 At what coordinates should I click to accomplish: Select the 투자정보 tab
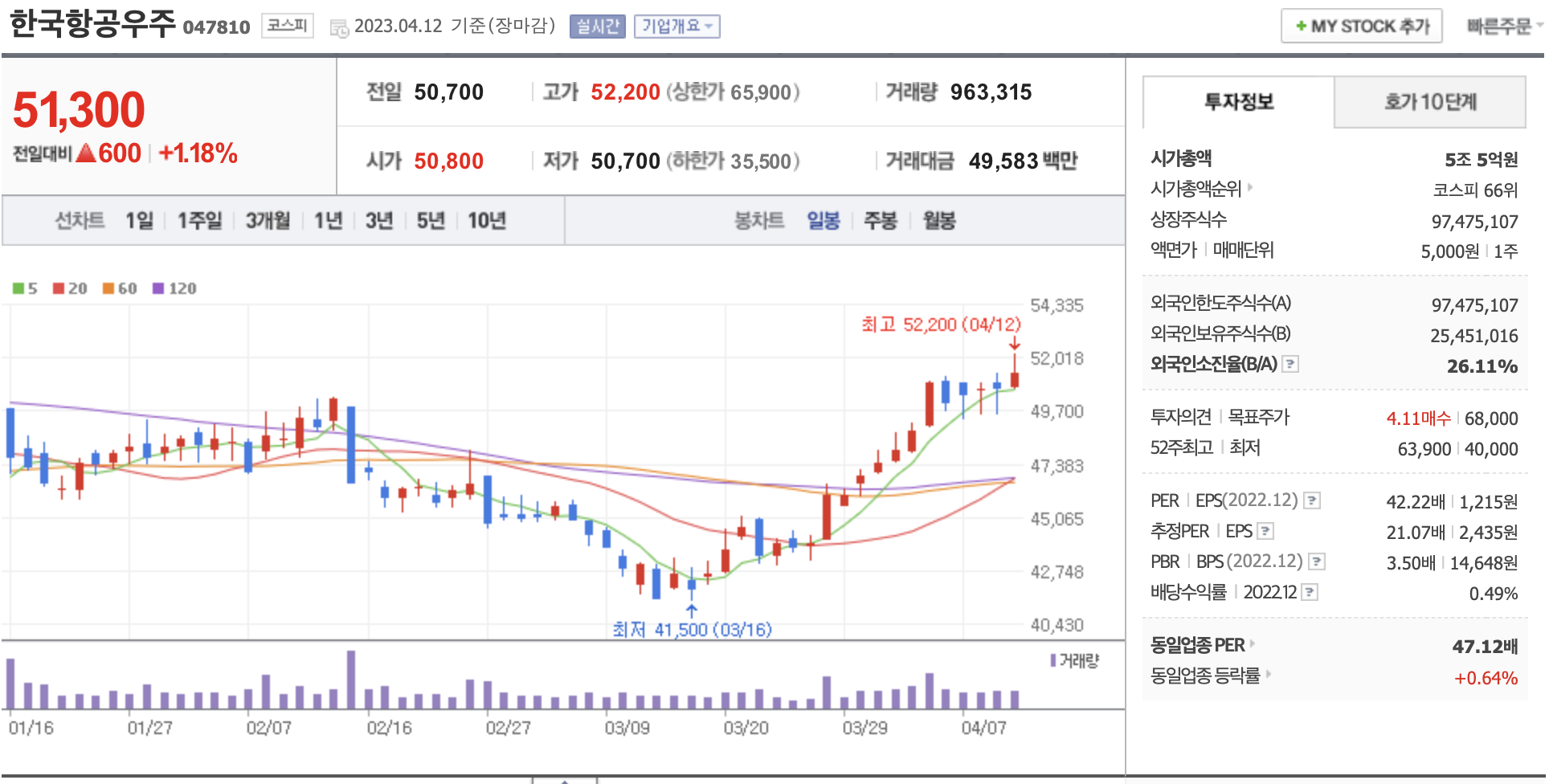click(1238, 102)
